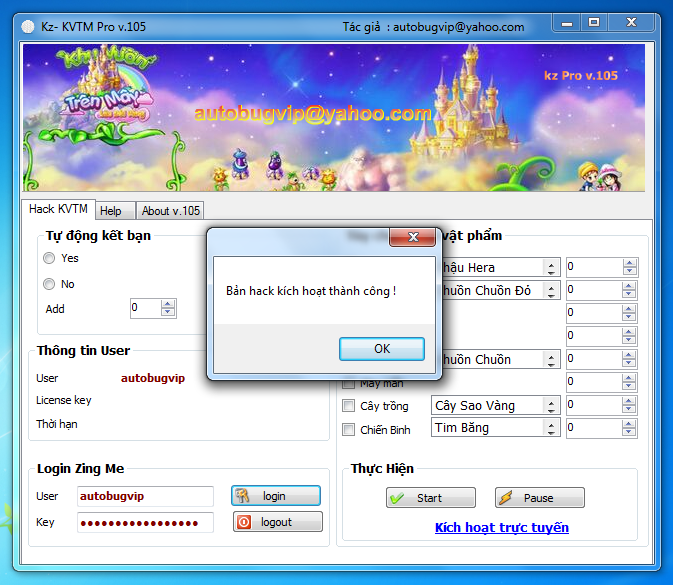Screen dimensions: 673x585
Task: Enable the Cây trồng checkbox
Action: (x=349, y=406)
